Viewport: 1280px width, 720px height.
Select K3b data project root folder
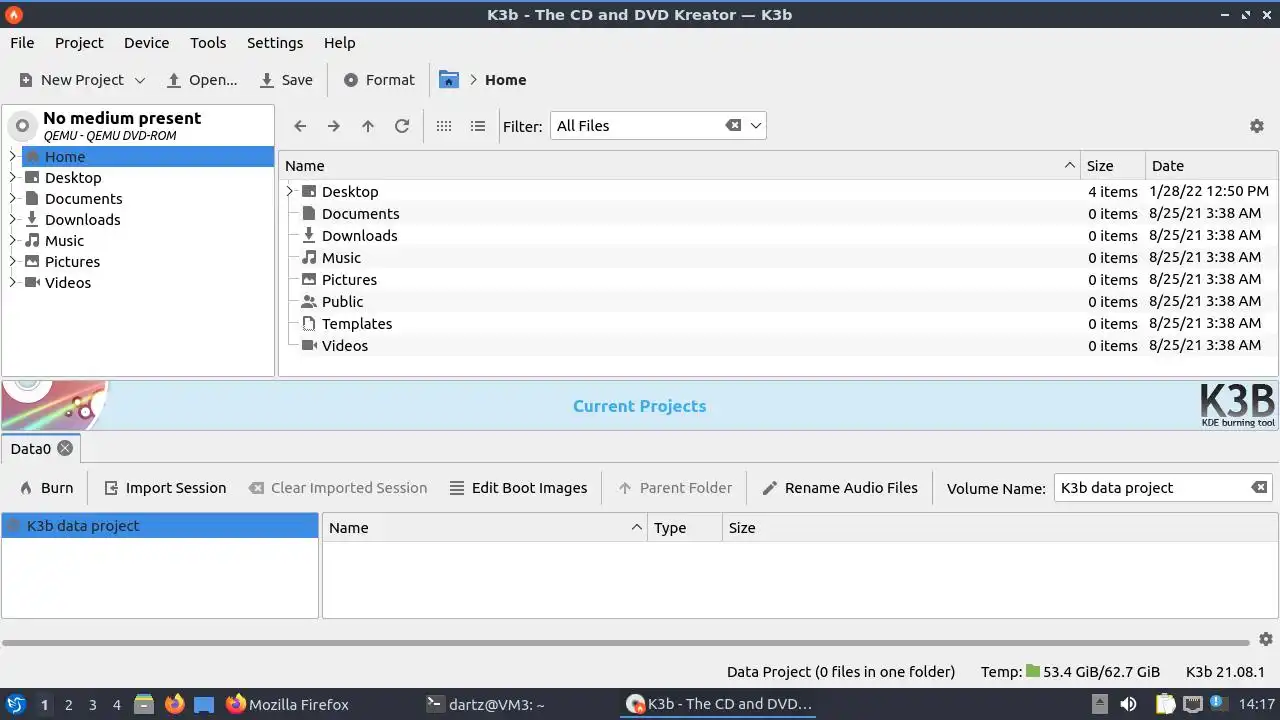[160, 526]
